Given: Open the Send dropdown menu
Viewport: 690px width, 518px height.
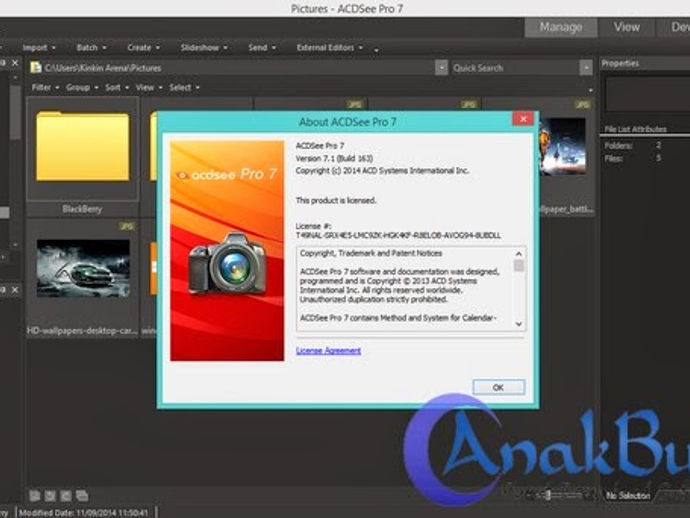Looking at the screenshot, I should click(262, 48).
